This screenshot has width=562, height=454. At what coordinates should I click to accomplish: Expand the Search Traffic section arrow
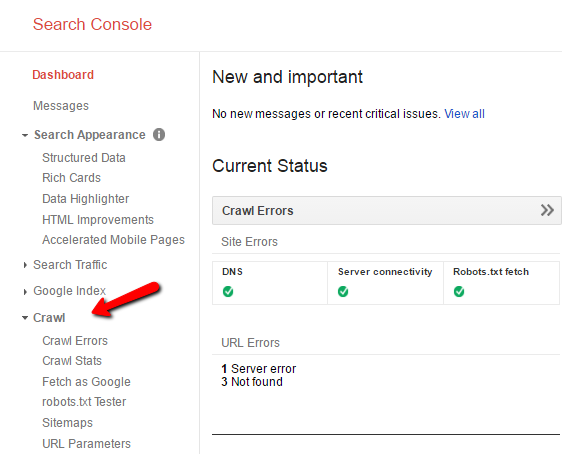tap(25, 265)
